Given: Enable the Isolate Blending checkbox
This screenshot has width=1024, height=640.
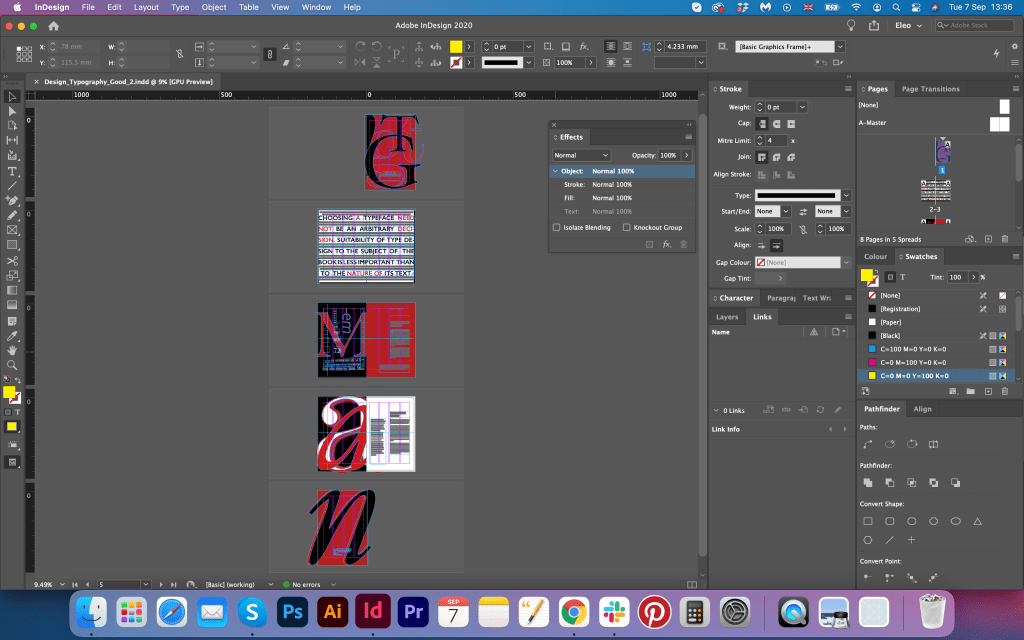Looking at the screenshot, I should tap(557, 227).
